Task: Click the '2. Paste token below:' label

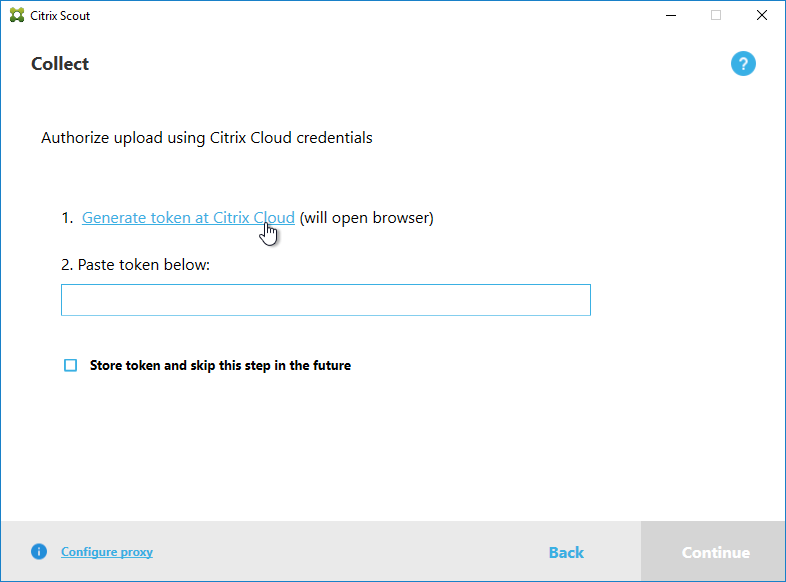Action: point(135,265)
